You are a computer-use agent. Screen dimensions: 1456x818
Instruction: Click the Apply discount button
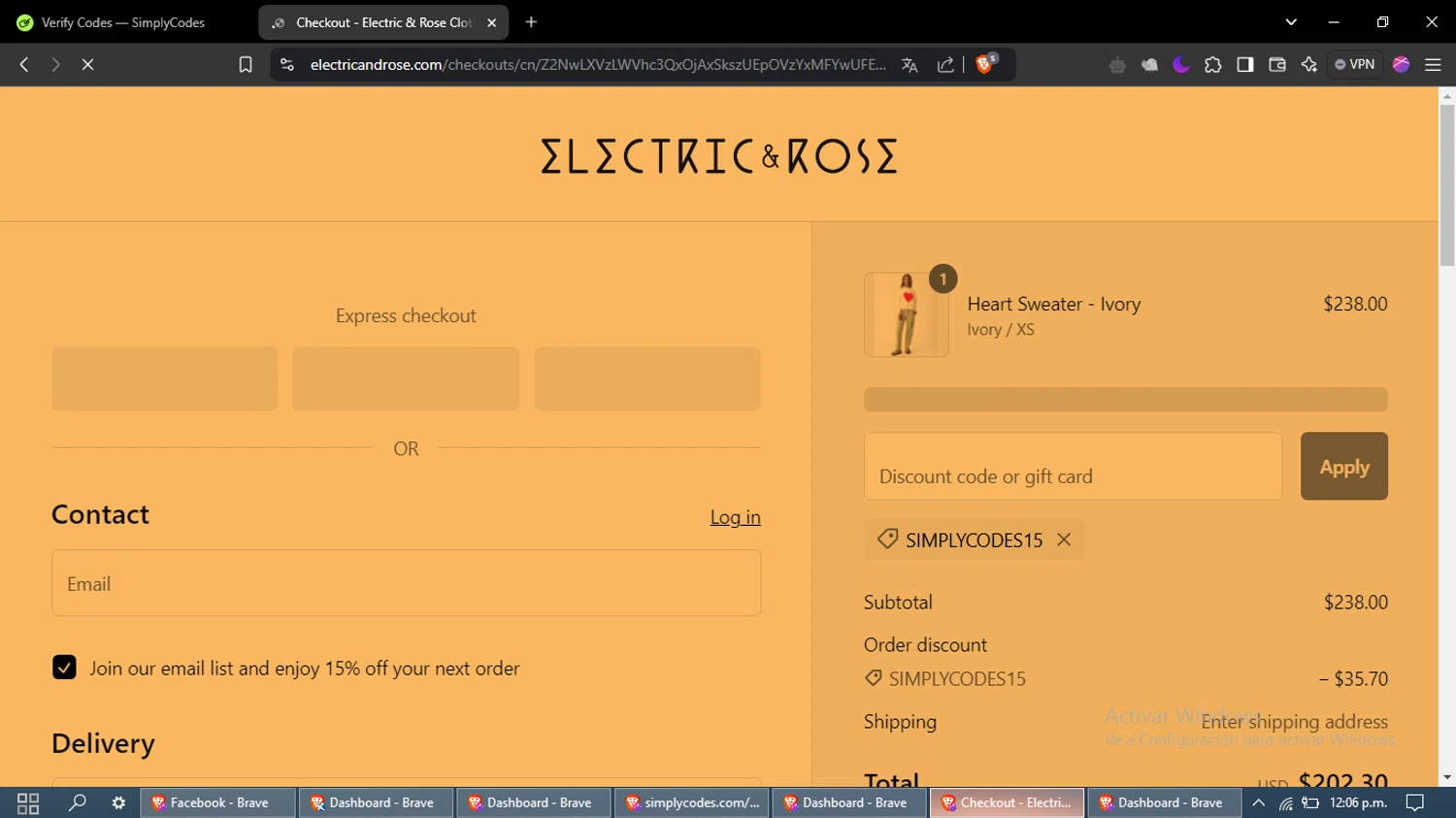click(x=1343, y=467)
